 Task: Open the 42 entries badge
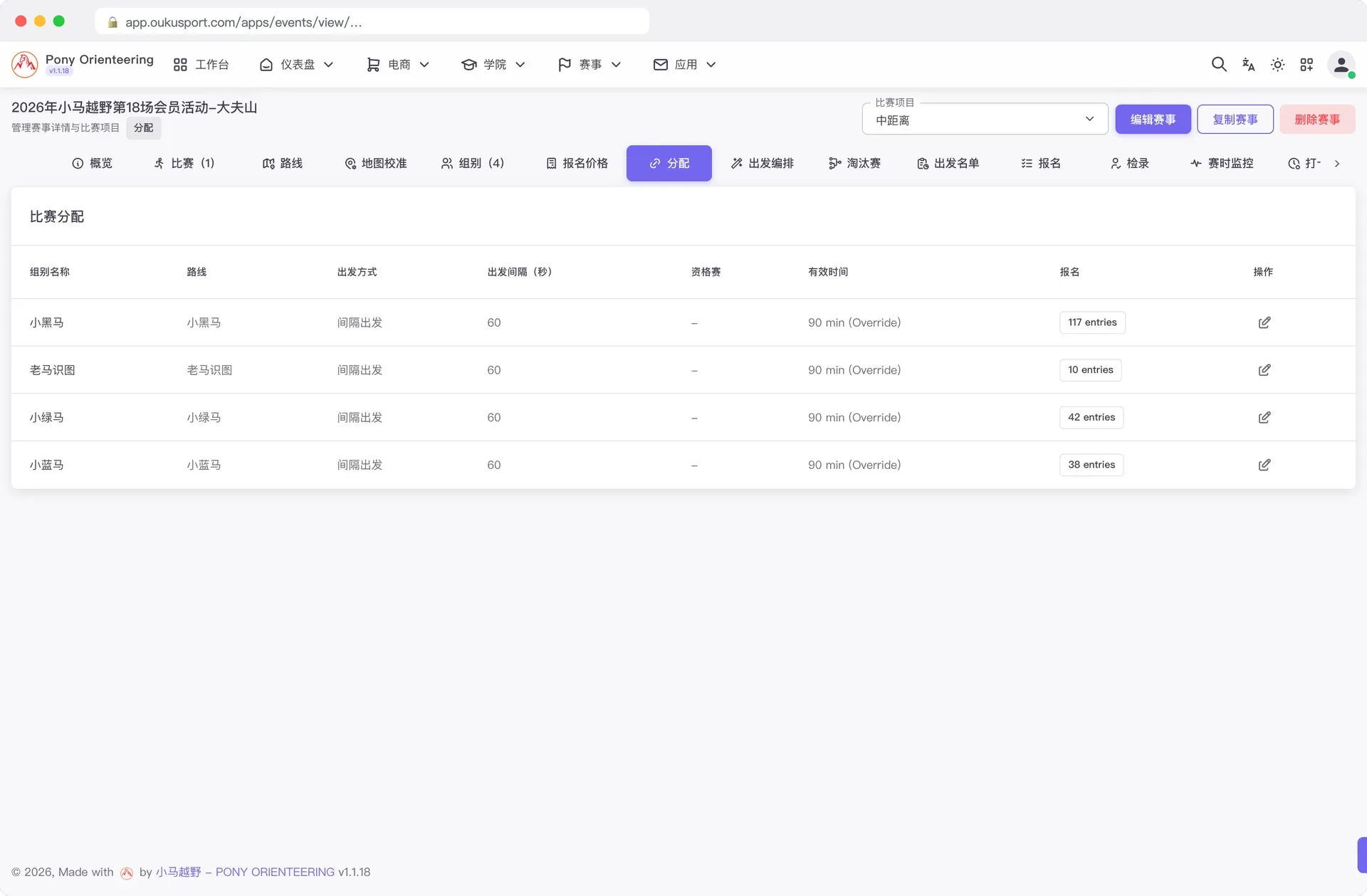point(1091,418)
